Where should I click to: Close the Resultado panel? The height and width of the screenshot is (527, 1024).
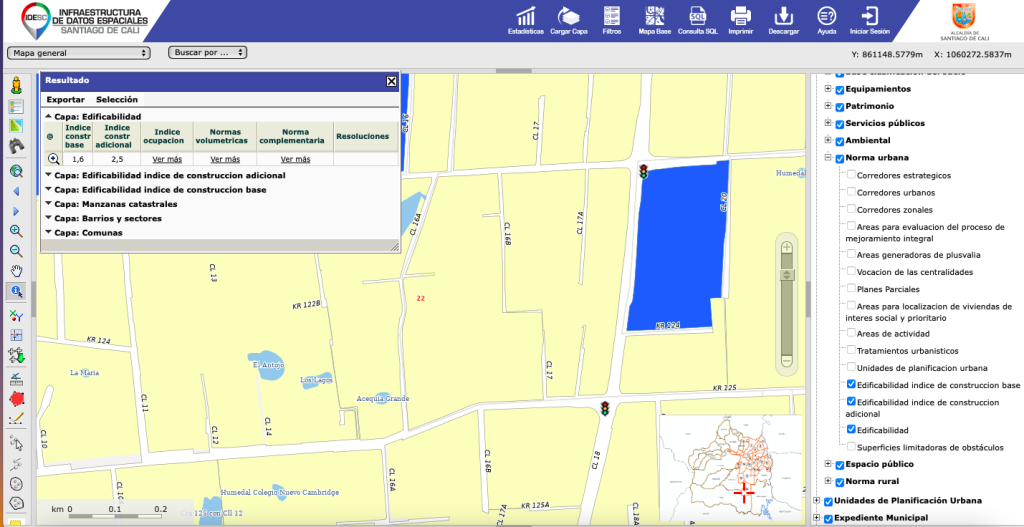pos(391,81)
